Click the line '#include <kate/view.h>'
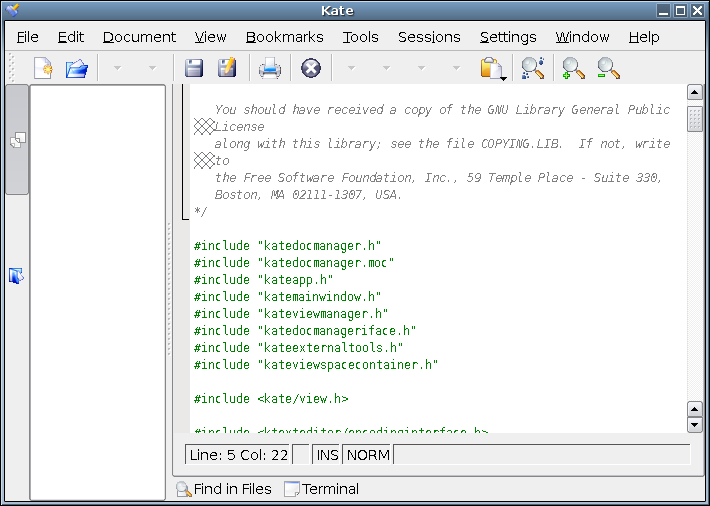The image size is (710, 506). point(271,399)
